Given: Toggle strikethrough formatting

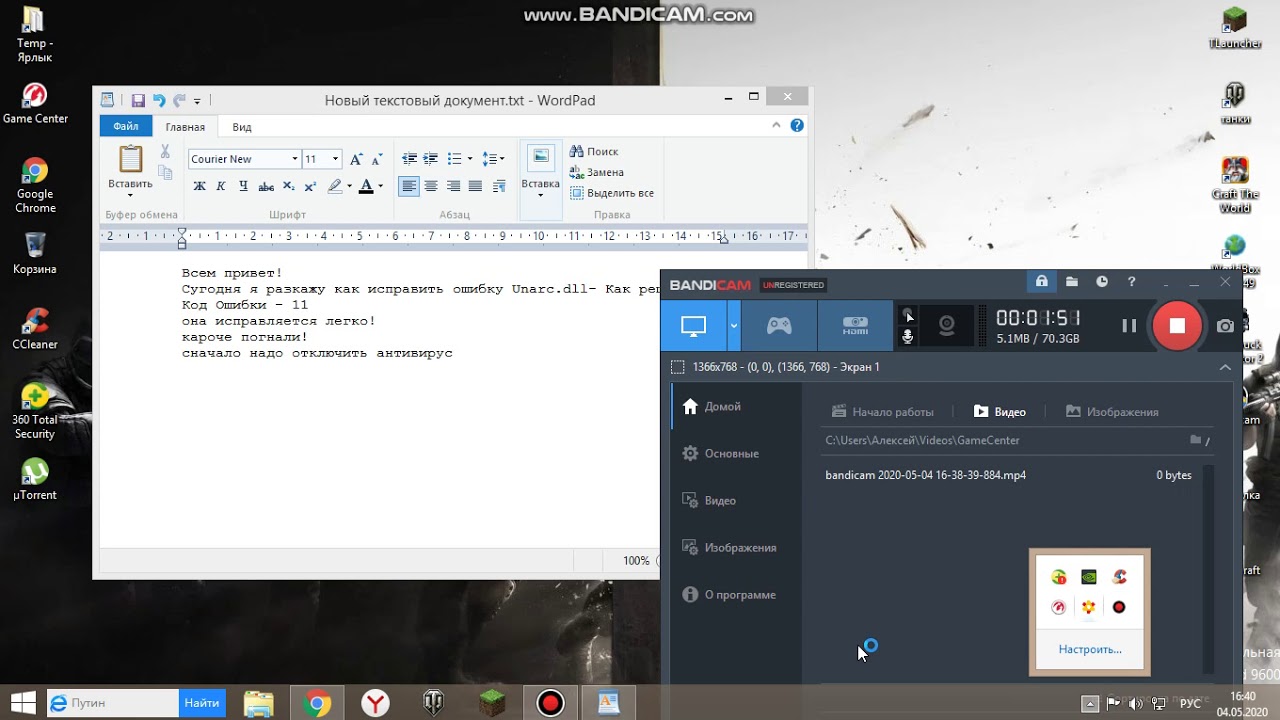Looking at the screenshot, I should (266, 186).
